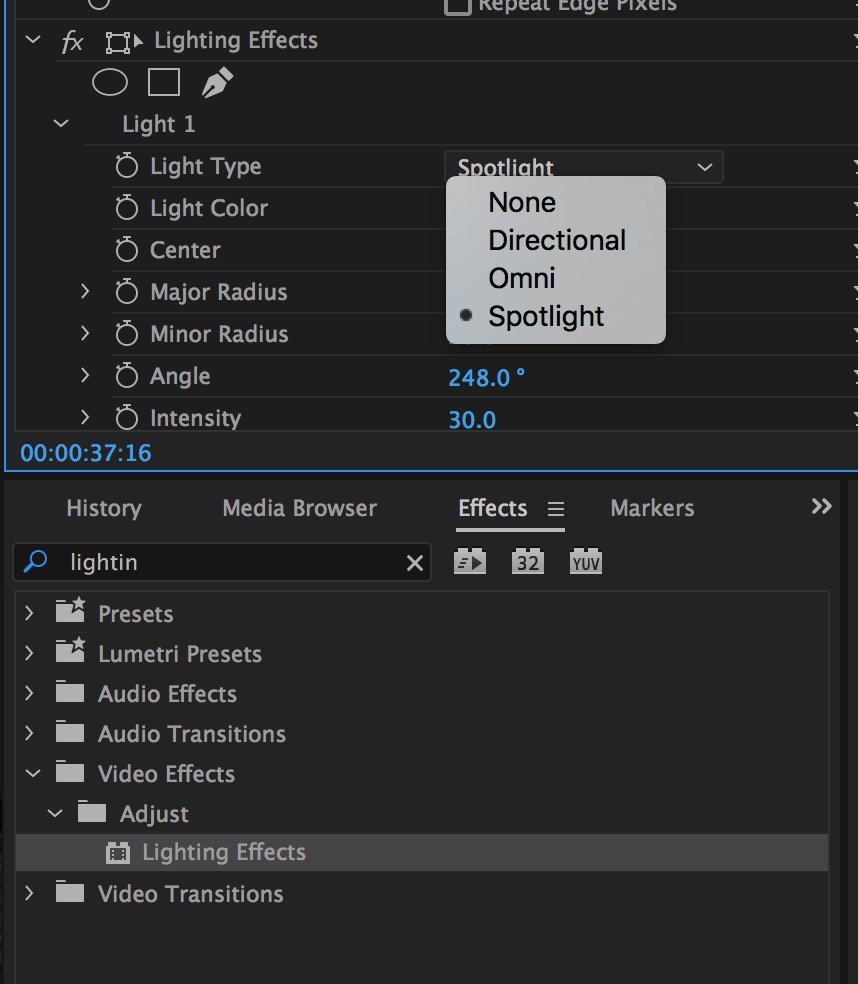Choose Spotlight from Light Type menu

tap(555, 316)
